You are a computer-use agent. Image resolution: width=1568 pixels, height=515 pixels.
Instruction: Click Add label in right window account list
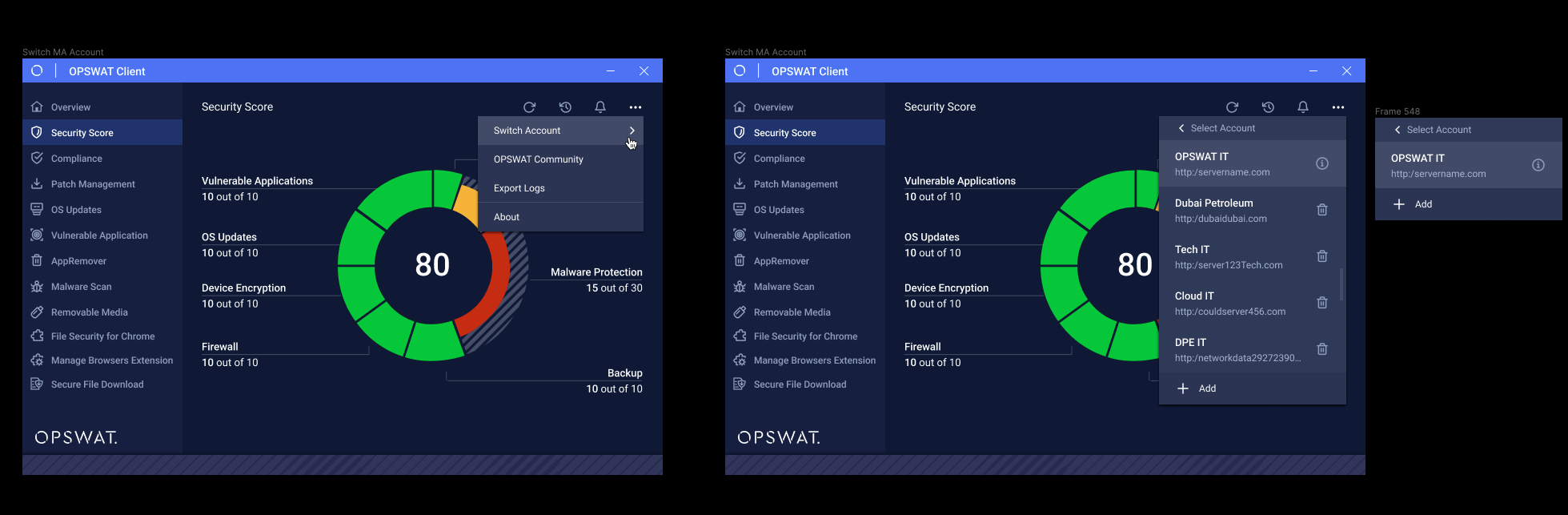(x=1208, y=388)
